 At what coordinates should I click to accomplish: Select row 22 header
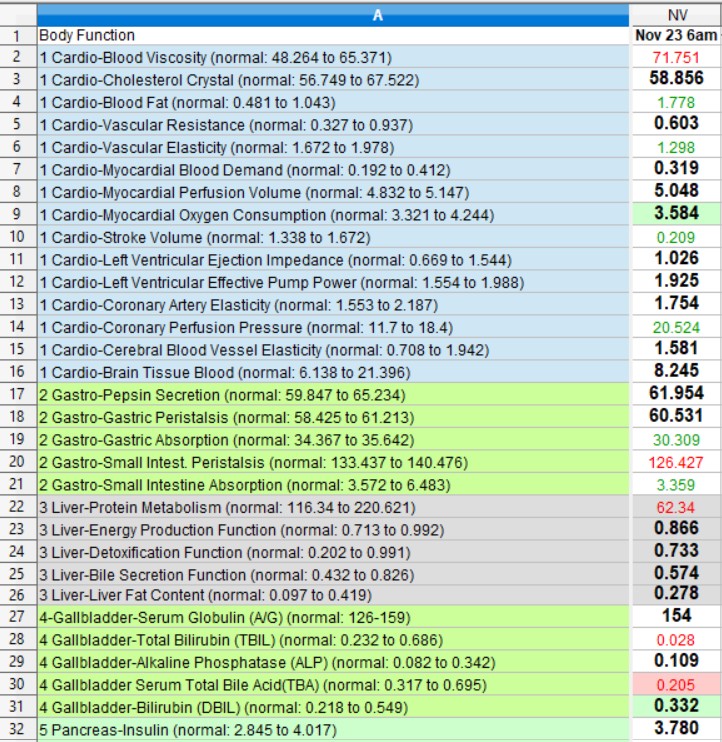(x=18, y=506)
